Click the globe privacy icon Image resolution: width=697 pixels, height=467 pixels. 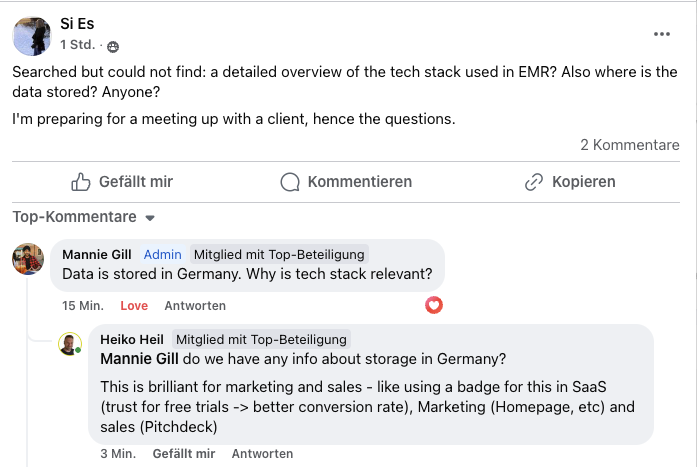(x=113, y=46)
